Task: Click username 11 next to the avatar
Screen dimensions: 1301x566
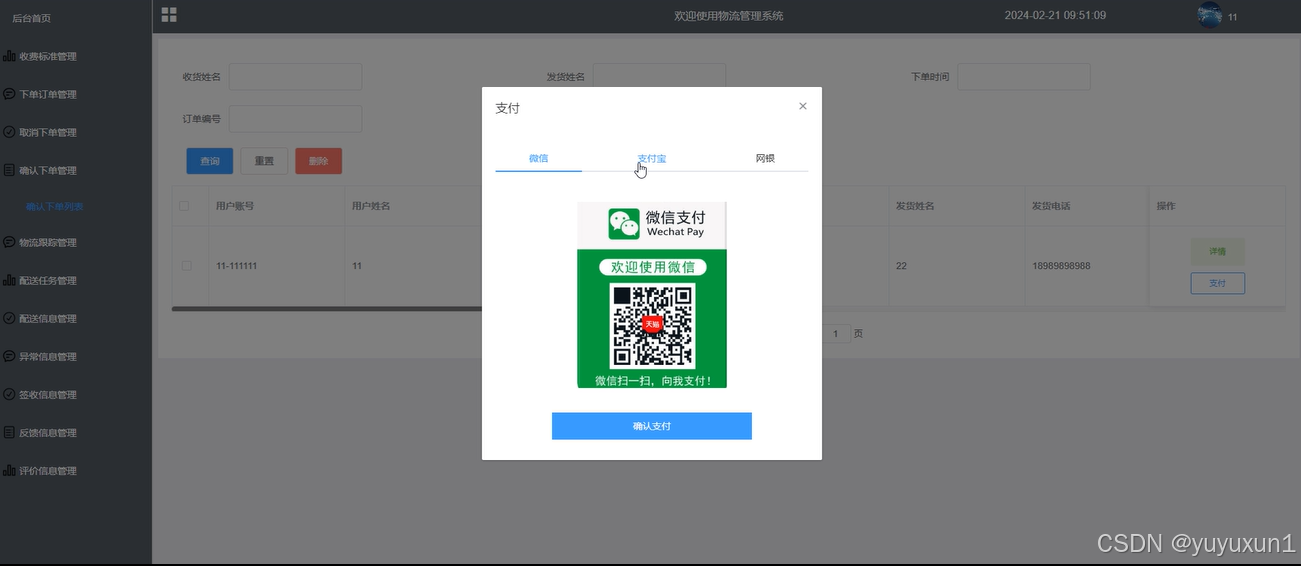Action: pos(1233,17)
